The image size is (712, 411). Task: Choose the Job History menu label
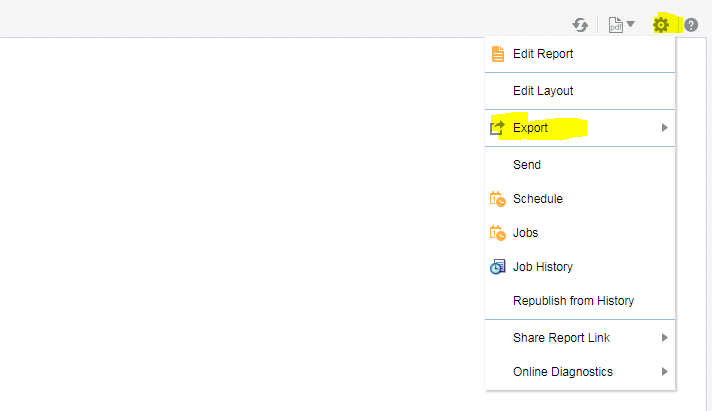click(x=543, y=267)
